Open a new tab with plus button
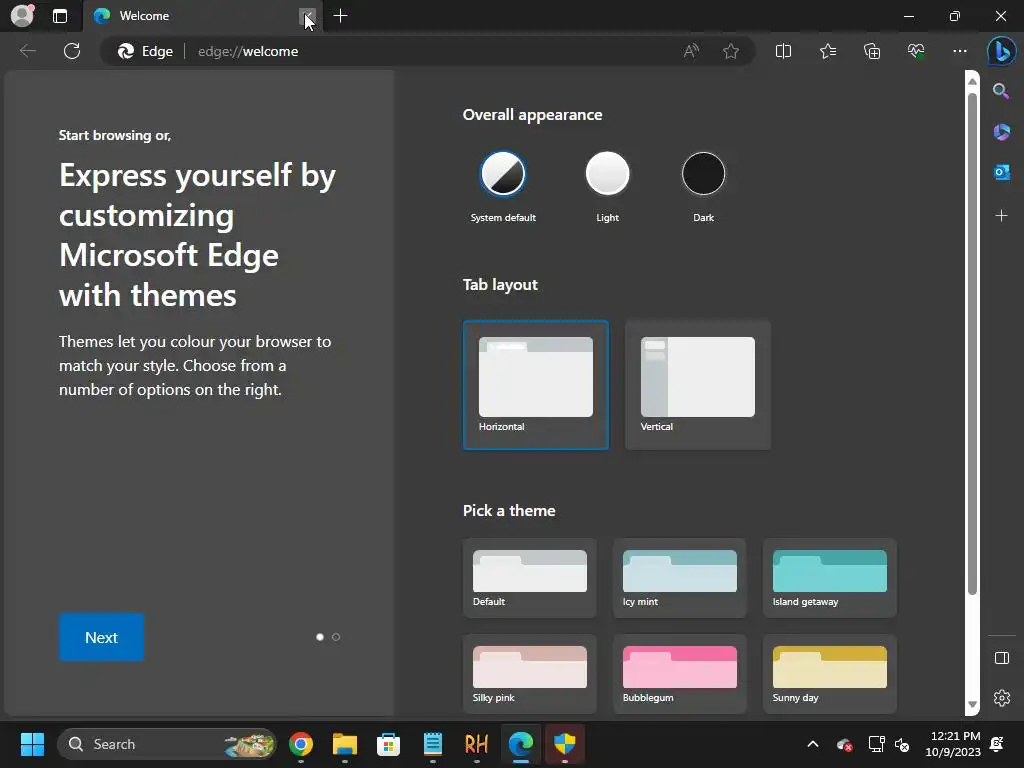1024x768 pixels. point(340,16)
